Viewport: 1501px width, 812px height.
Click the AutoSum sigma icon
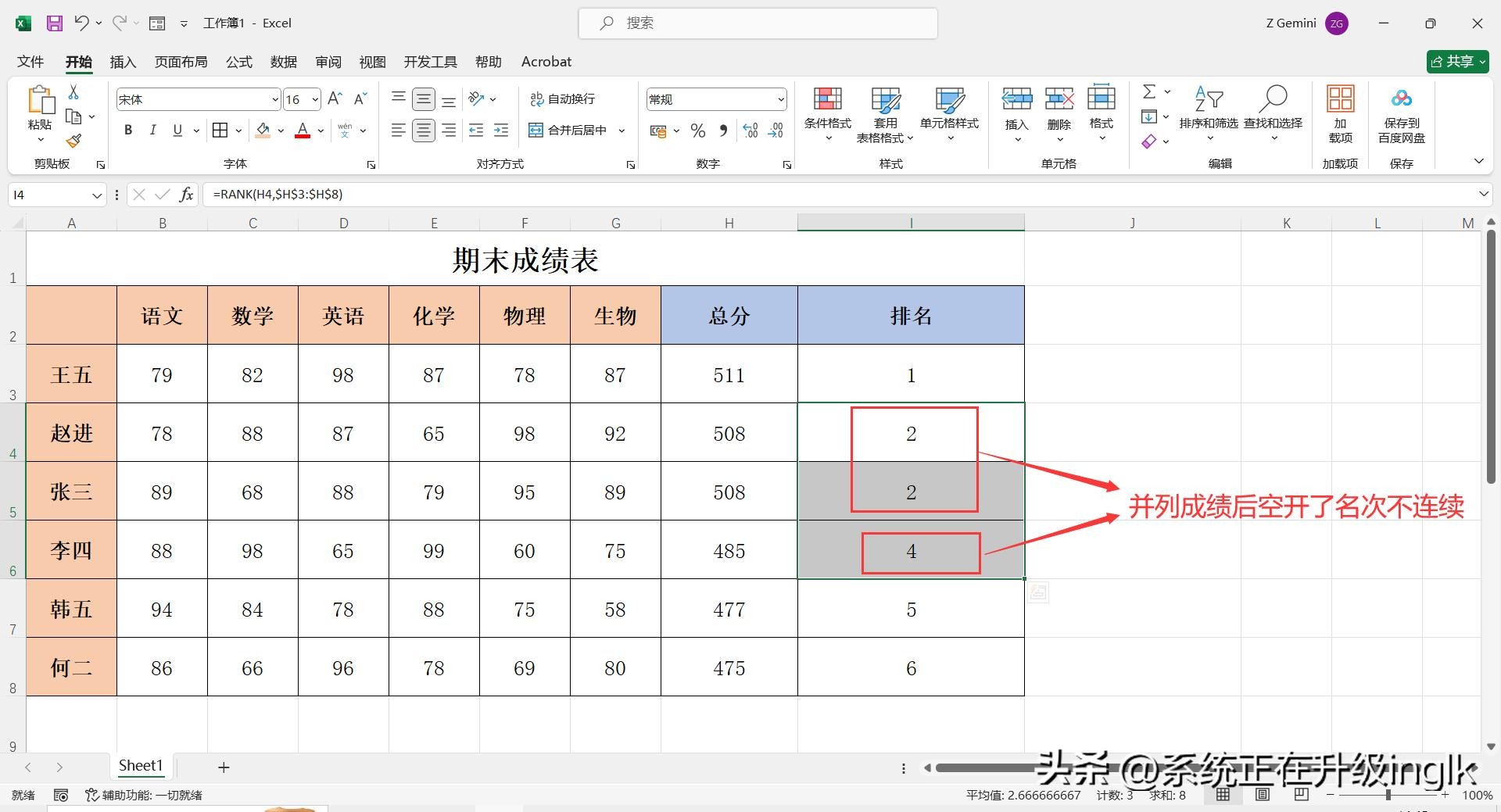click(x=1149, y=92)
